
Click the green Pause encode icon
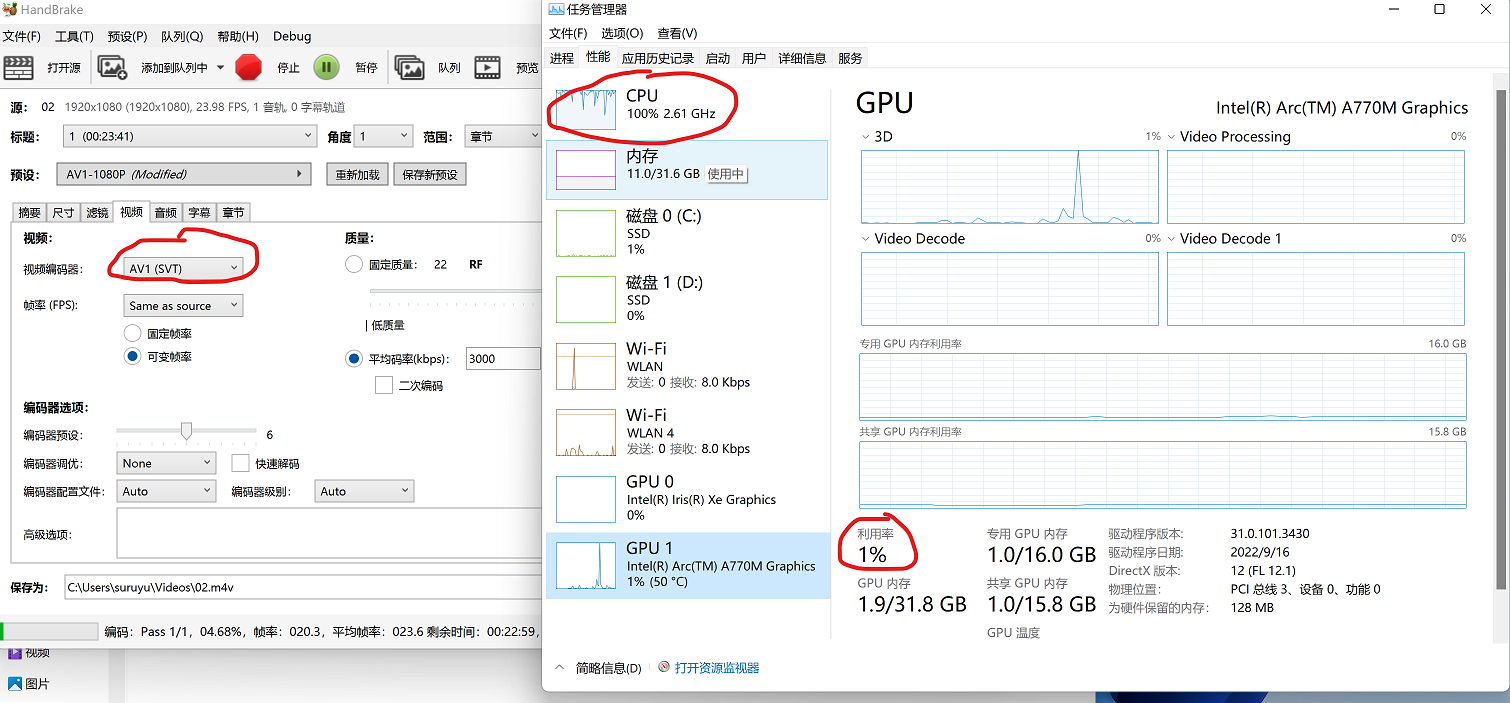[326, 67]
